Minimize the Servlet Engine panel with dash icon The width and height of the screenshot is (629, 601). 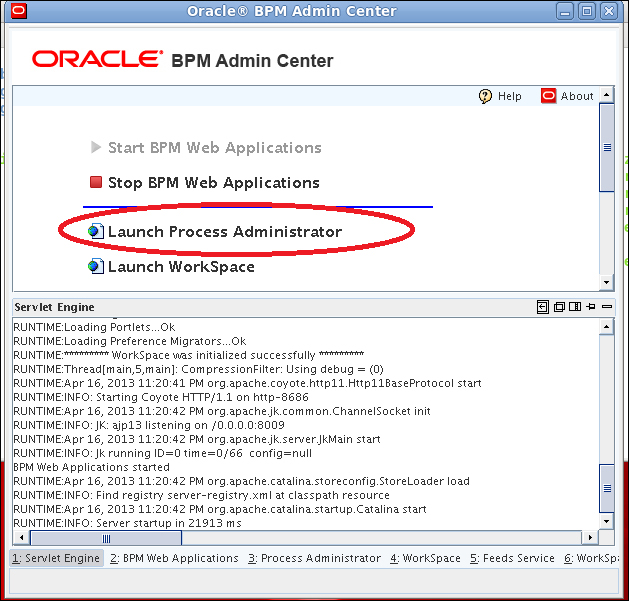point(607,307)
